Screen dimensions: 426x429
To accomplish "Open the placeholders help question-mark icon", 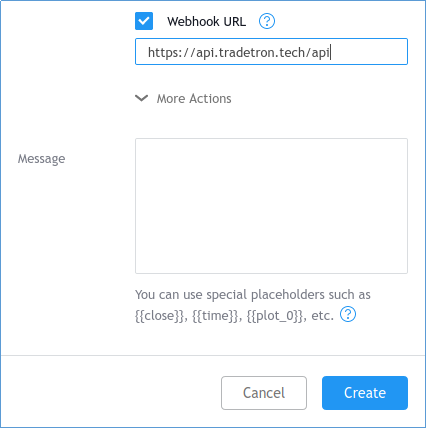I will click(348, 314).
